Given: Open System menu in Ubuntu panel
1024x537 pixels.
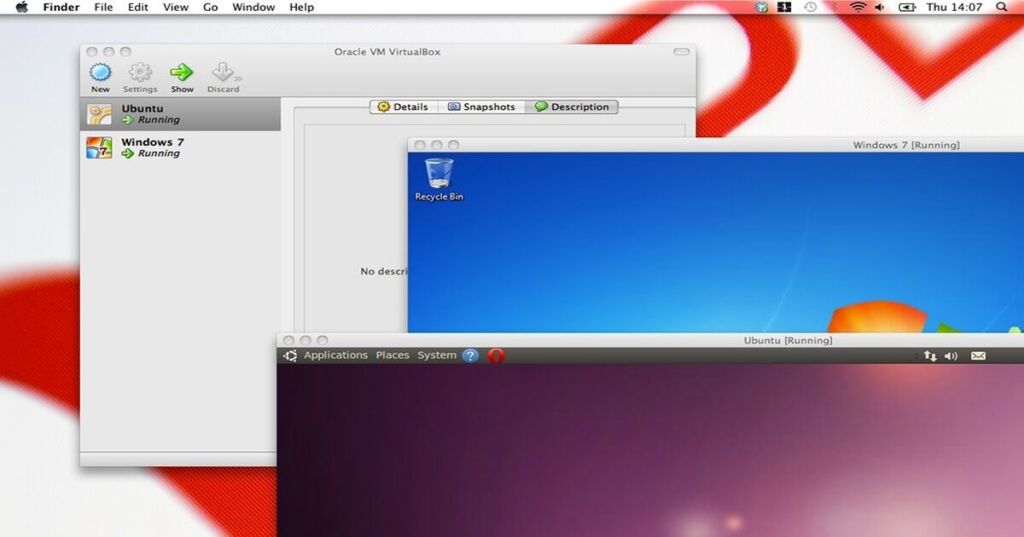Looking at the screenshot, I should [437, 355].
